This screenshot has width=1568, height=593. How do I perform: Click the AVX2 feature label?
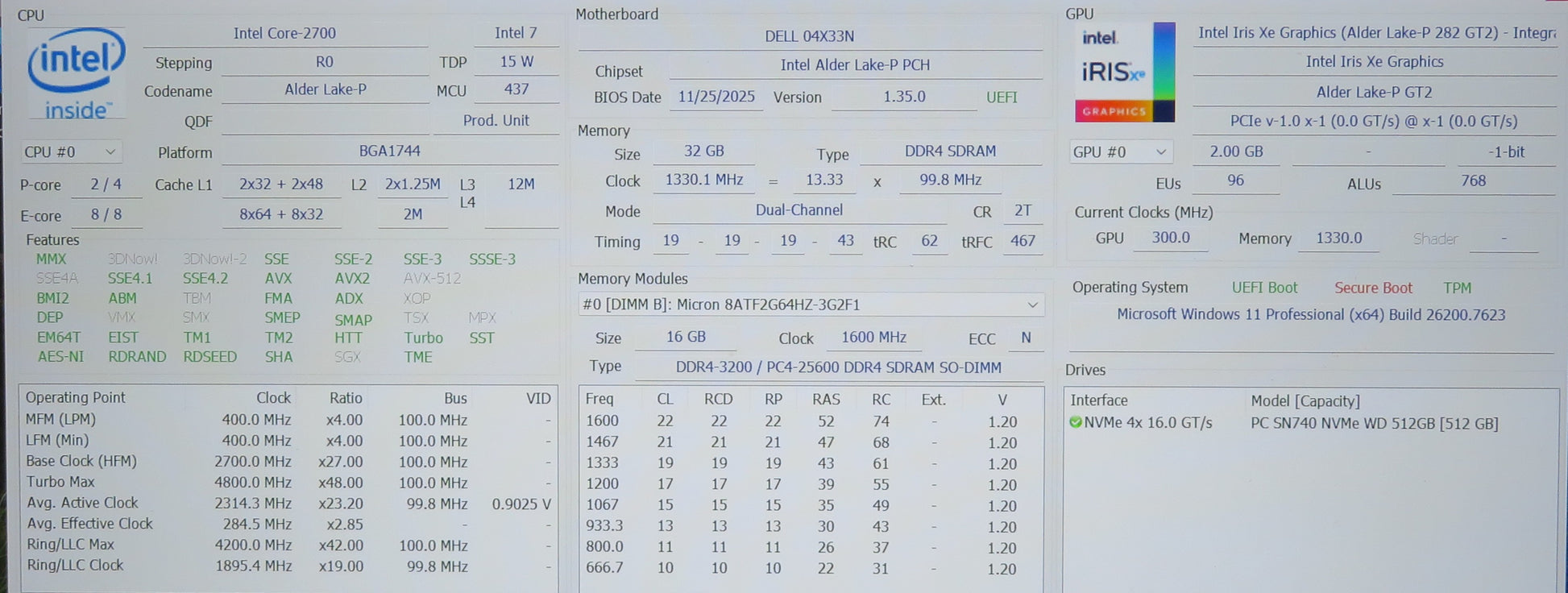(x=352, y=278)
